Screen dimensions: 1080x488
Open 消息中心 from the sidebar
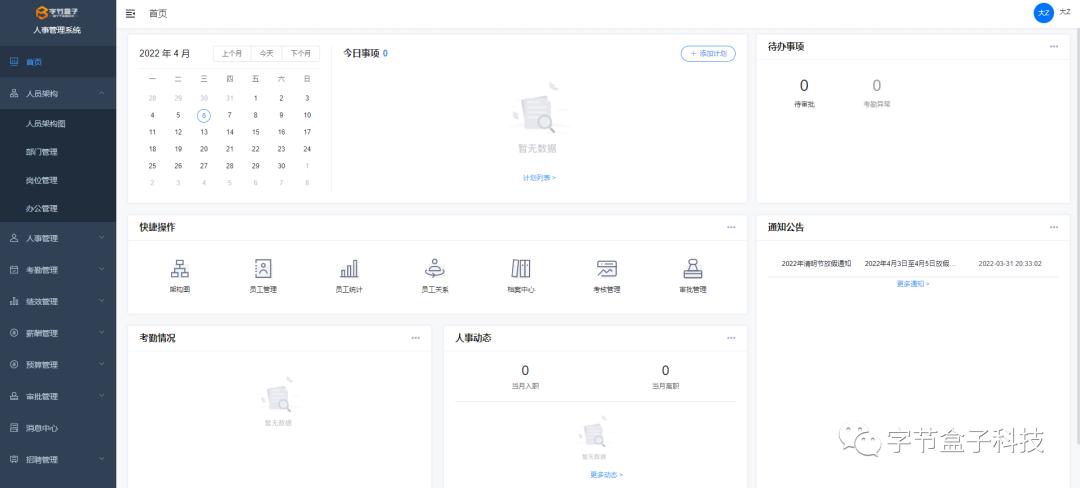coord(42,428)
